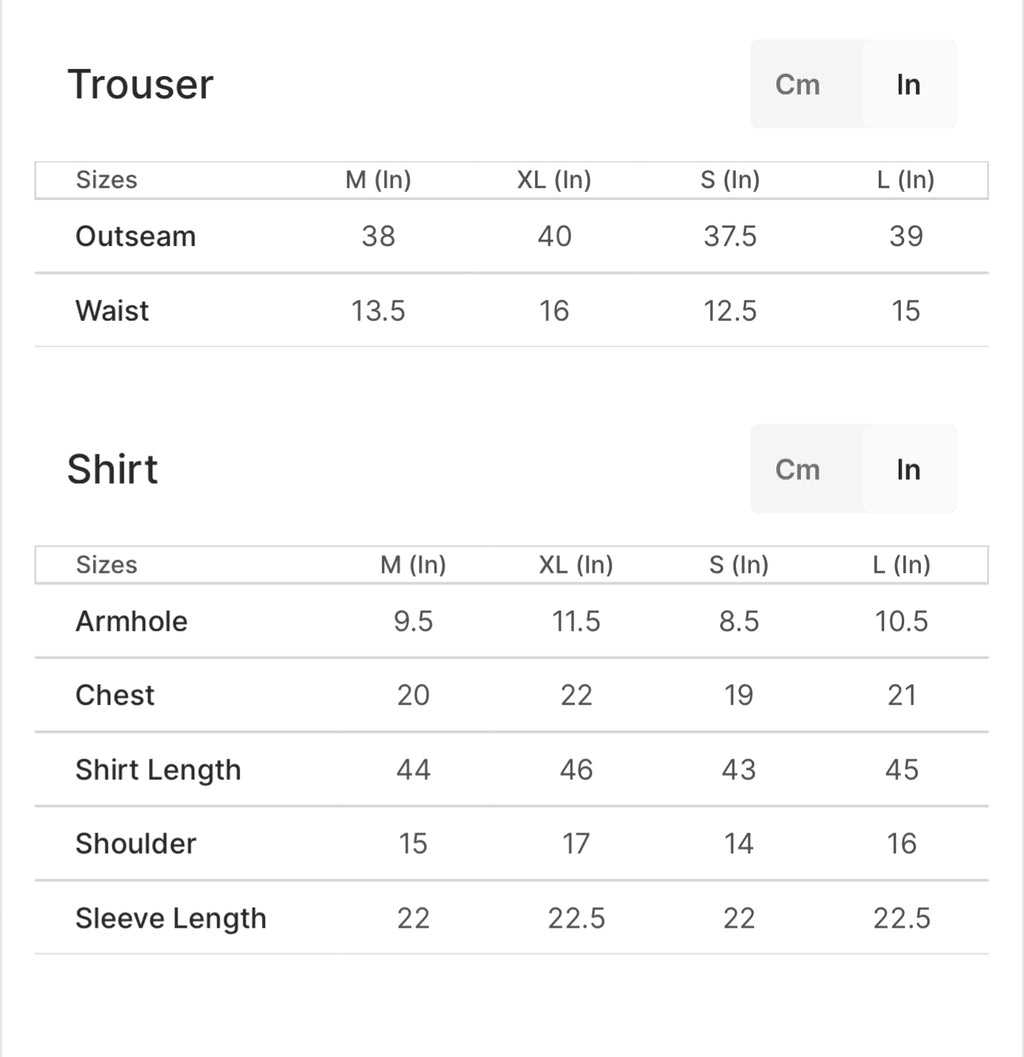1024x1057 pixels.
Task: Click the Waist row label
Action: pos(112,311)
